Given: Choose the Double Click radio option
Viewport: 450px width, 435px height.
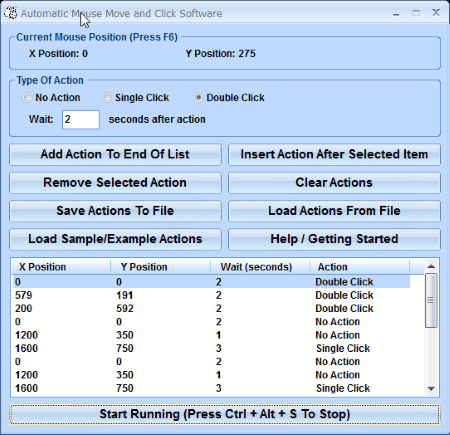Looking at the screenshot, I should click(198, 98).
